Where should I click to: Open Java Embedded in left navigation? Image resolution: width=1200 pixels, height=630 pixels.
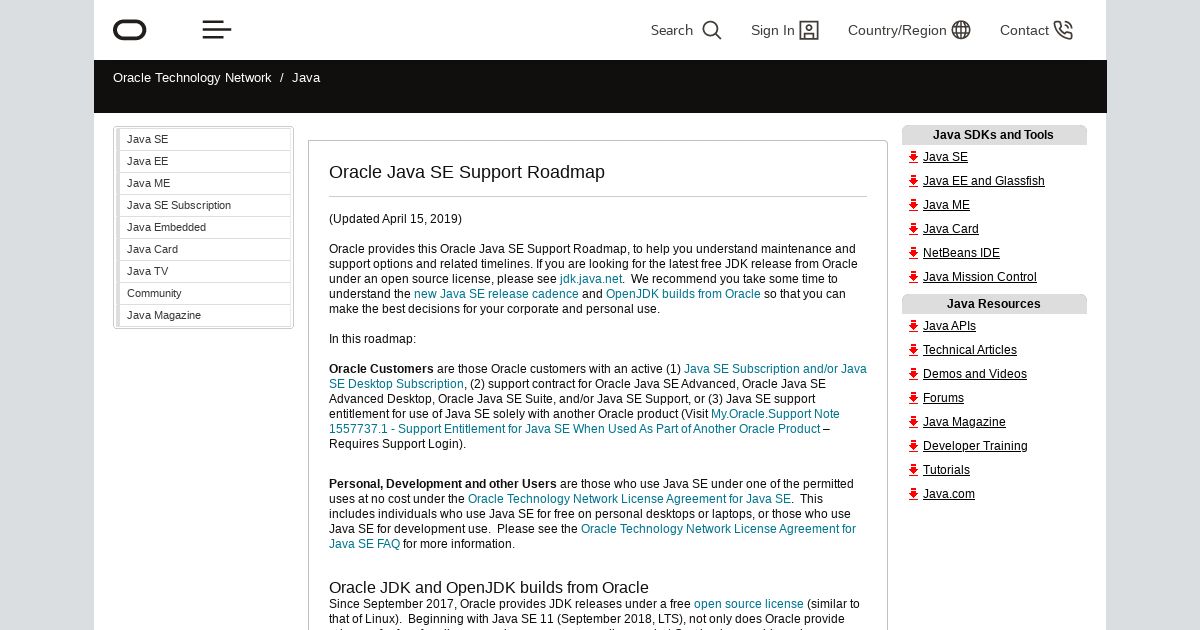coord(205,227)
